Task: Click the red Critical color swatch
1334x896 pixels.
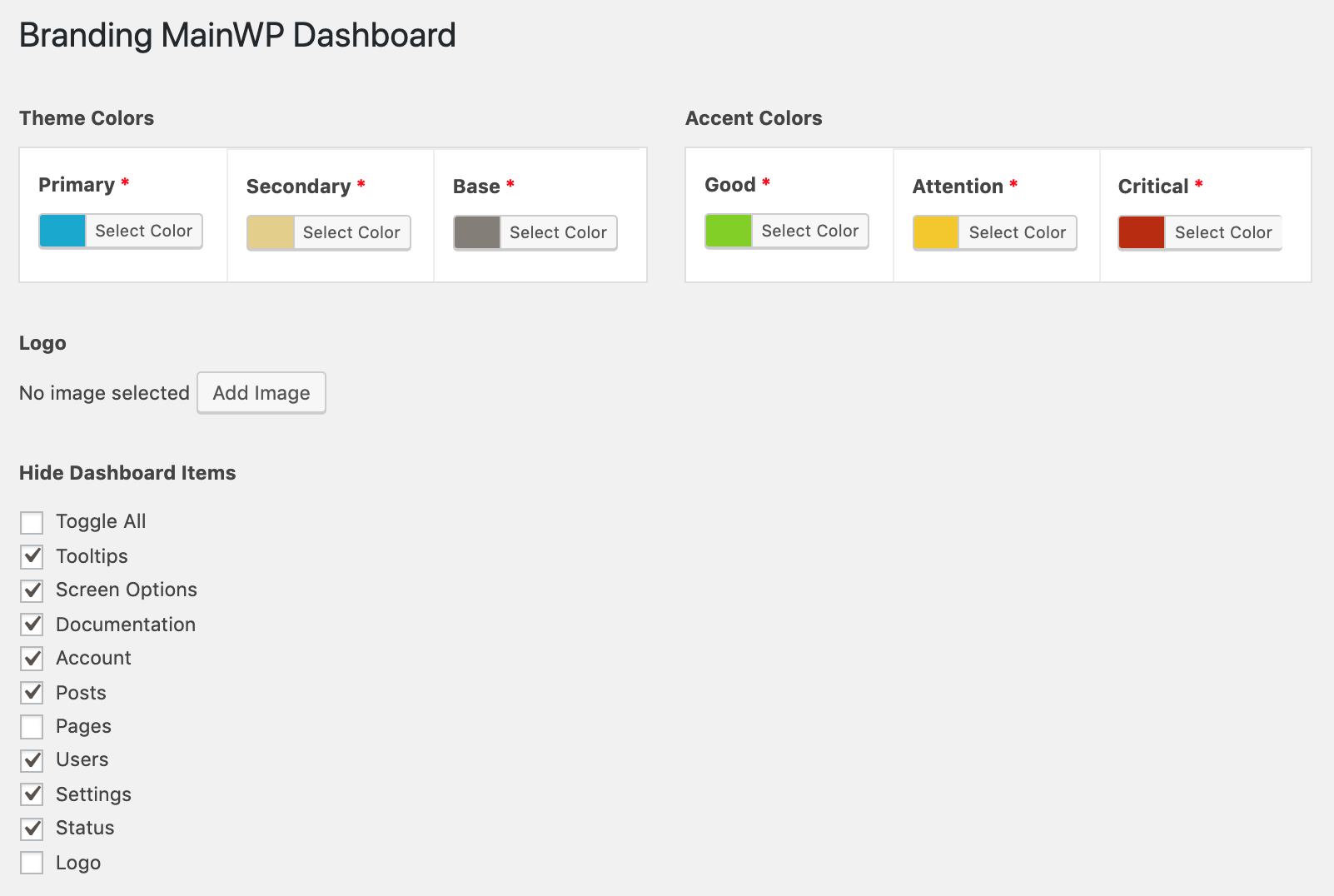Action: 1142,232
